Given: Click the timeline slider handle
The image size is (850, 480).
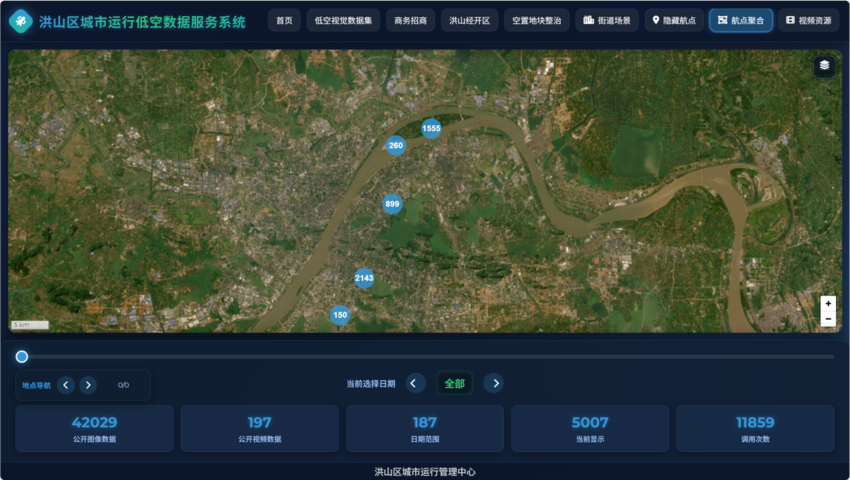Looking at the screenshot, I should coord(22,357).
